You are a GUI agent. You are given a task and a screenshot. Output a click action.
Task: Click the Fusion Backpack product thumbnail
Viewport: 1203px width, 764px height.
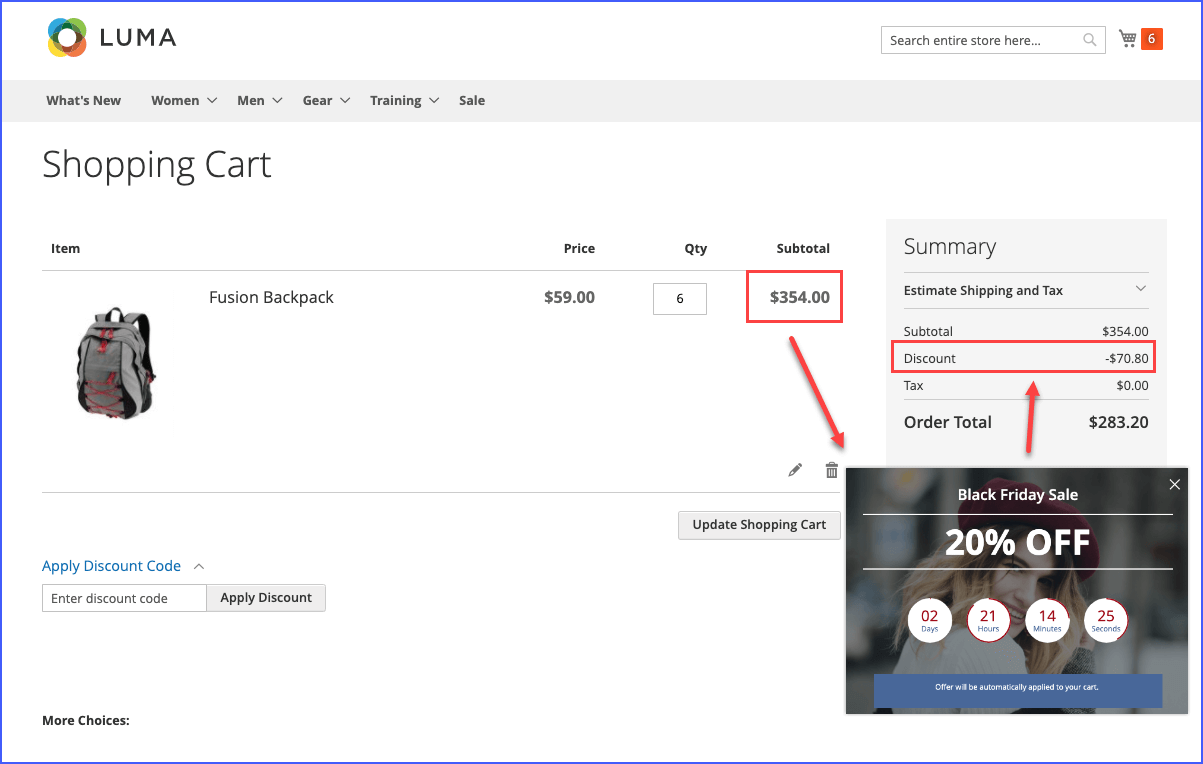pos(115,361)
